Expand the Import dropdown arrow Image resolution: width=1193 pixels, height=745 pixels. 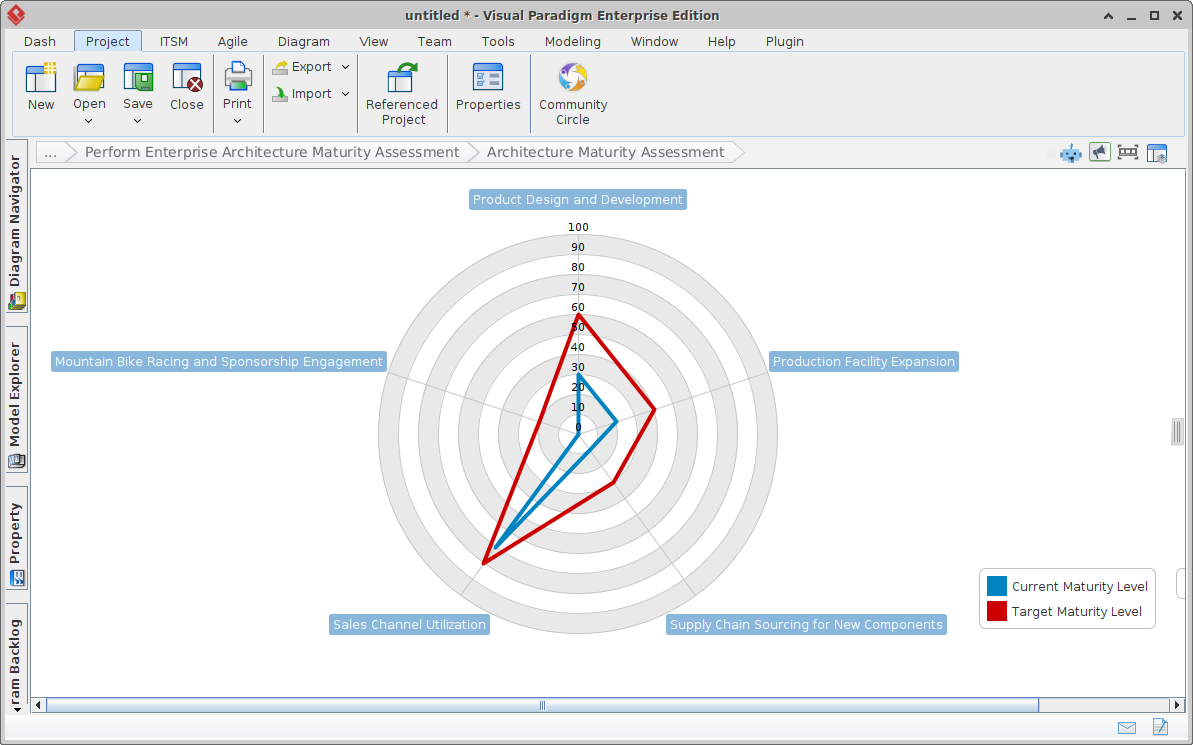pos(345,94)
